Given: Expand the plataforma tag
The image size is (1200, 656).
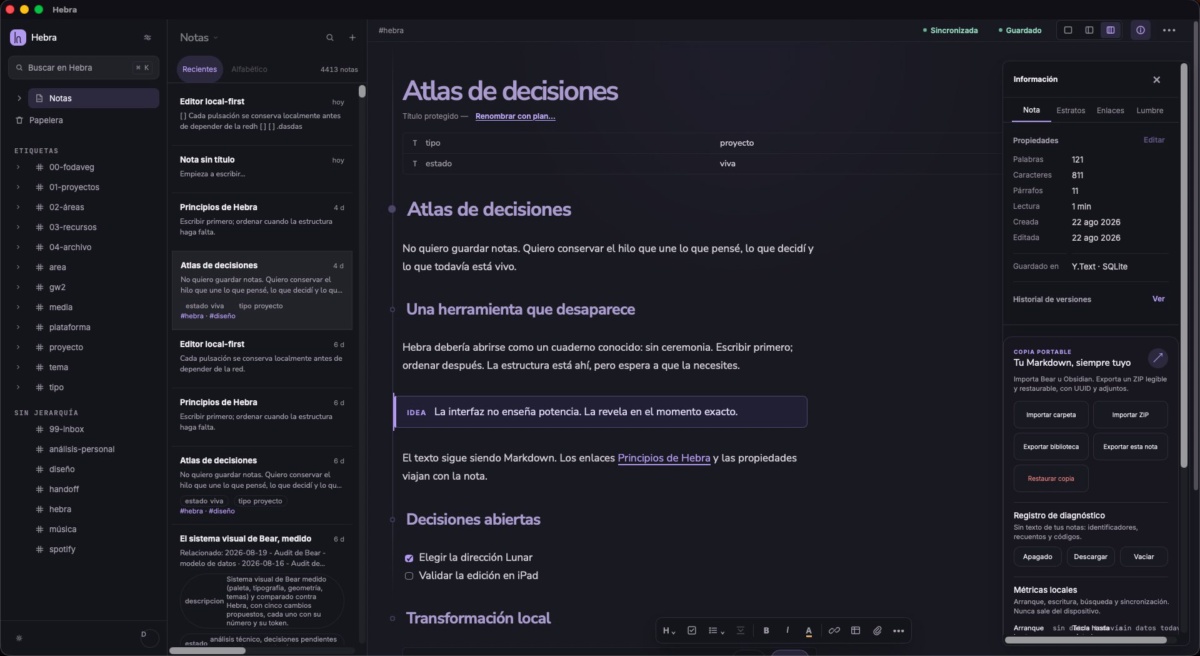Looking at the screenshot, I should pos(19,327).
